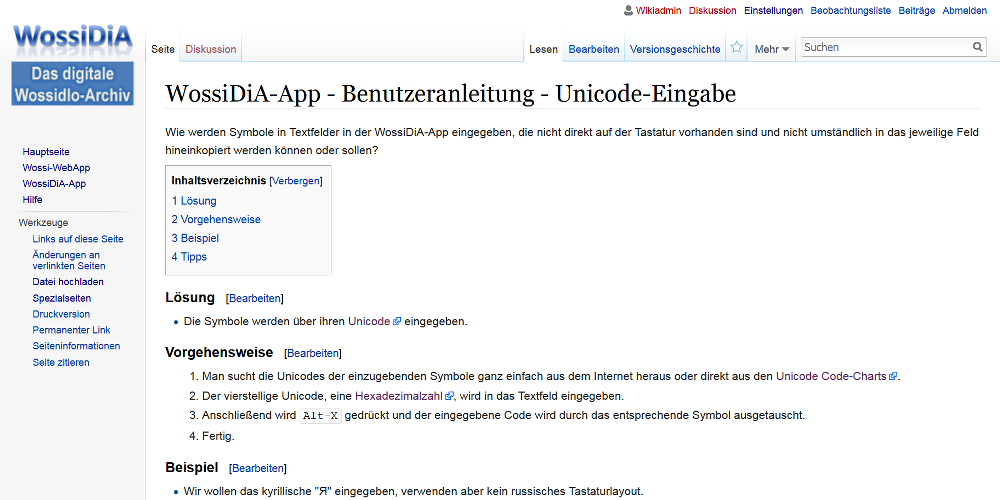Switch to the Seite tab

pos(163,49)
